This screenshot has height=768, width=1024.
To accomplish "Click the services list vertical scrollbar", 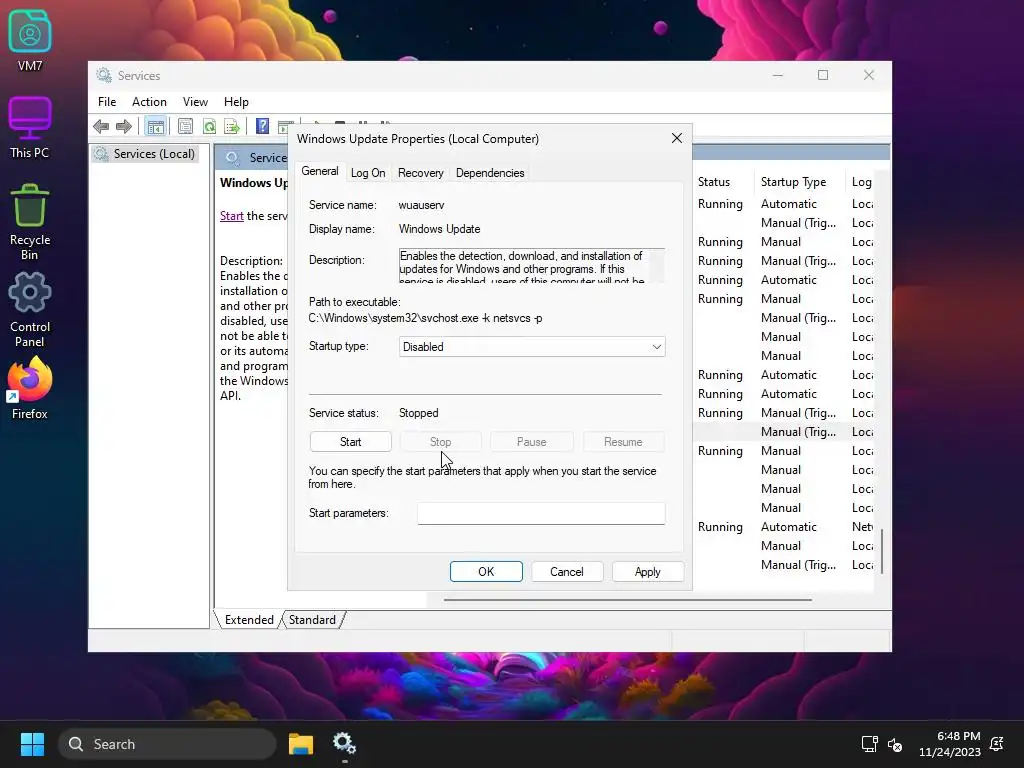I will click(x=882, y=552).
